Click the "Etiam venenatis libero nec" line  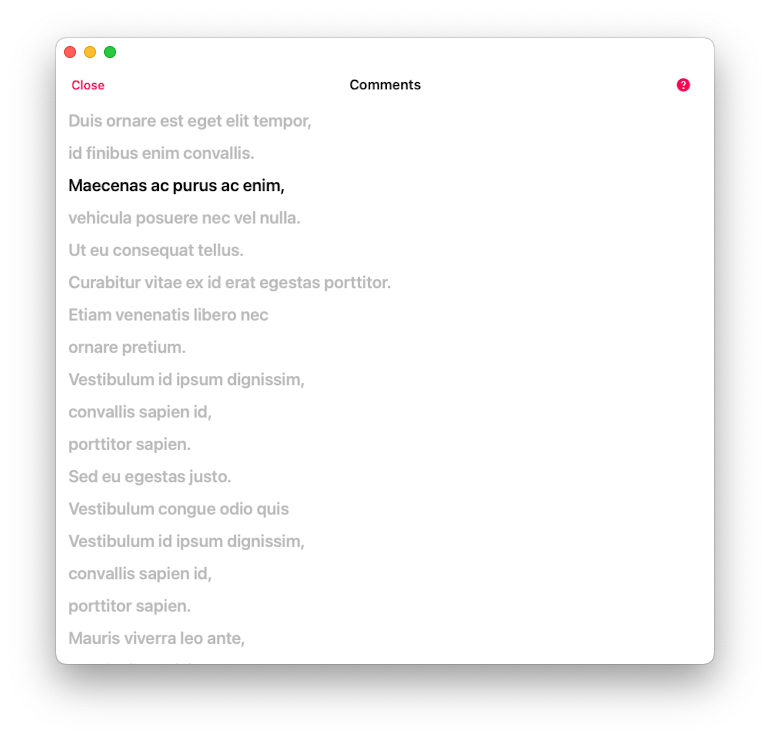coord(168,315)
